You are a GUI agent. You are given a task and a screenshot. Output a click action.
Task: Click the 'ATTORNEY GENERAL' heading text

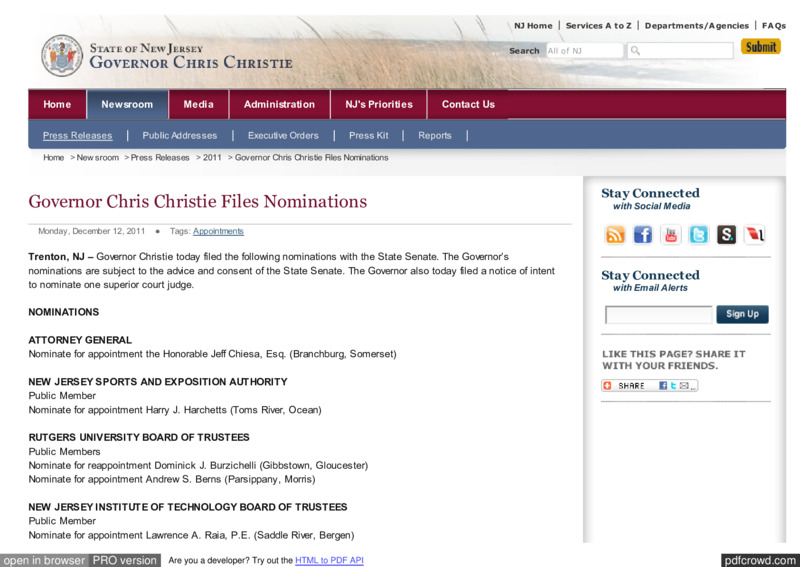[80, 340]
